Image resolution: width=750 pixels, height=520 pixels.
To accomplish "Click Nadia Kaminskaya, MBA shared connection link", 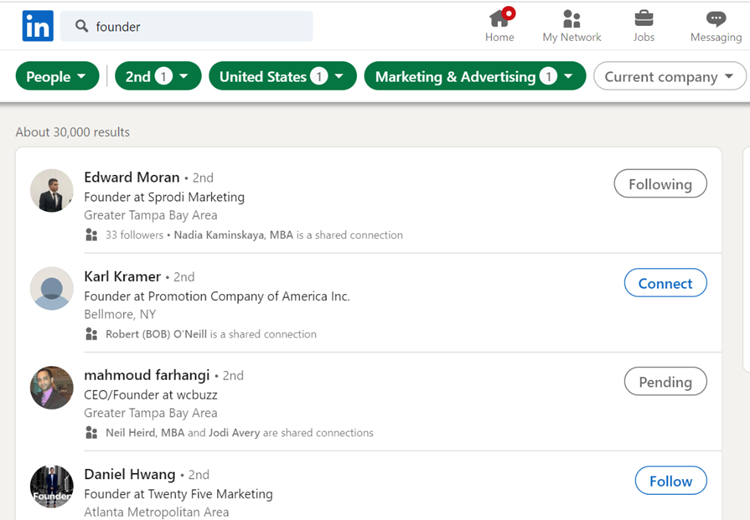I will 233,235.
